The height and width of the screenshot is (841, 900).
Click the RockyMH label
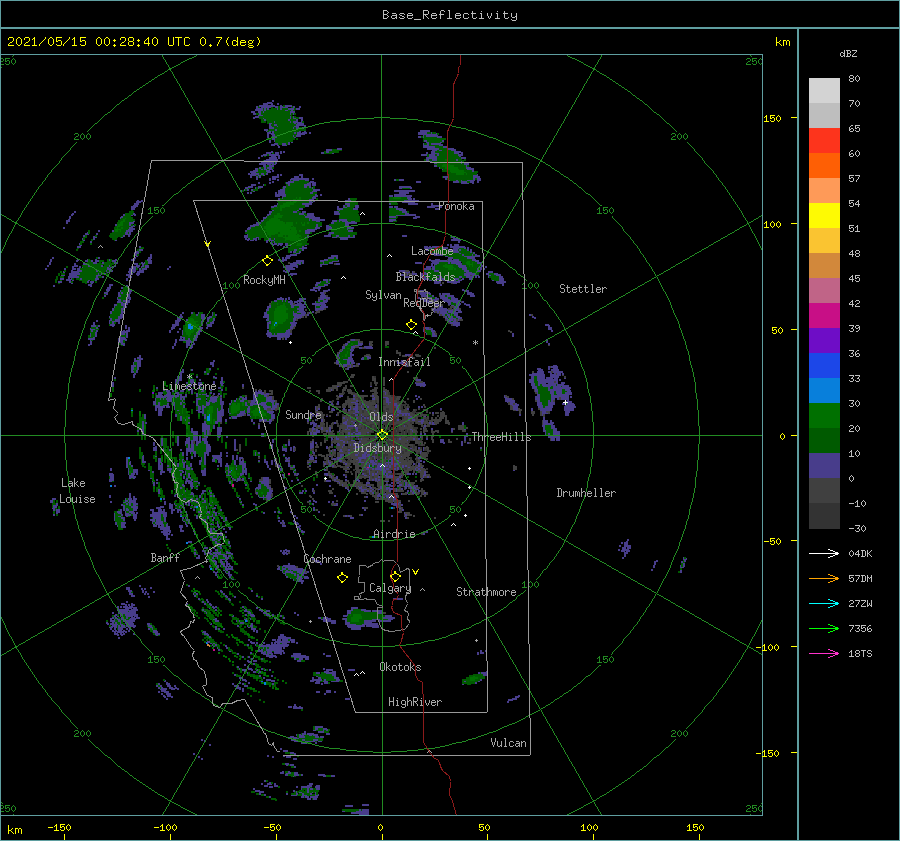coord(264,280)
